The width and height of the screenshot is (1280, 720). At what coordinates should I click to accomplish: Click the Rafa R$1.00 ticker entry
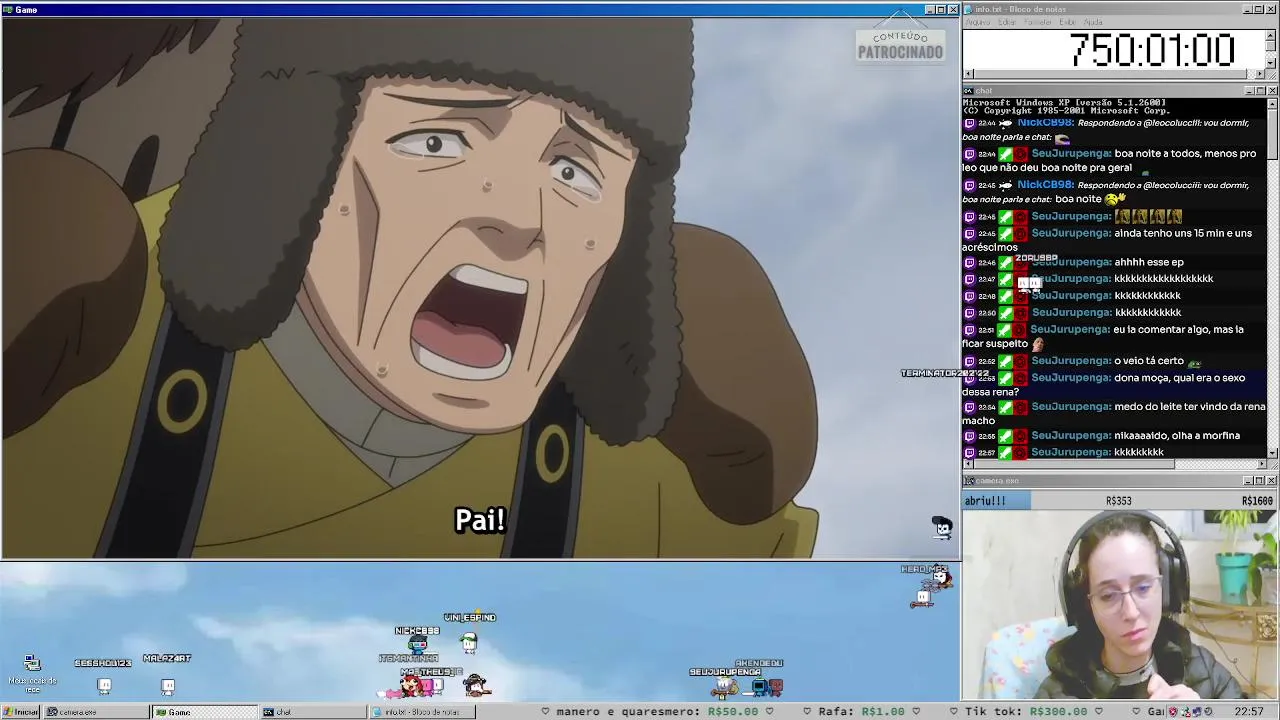click(x=861, y=712)
